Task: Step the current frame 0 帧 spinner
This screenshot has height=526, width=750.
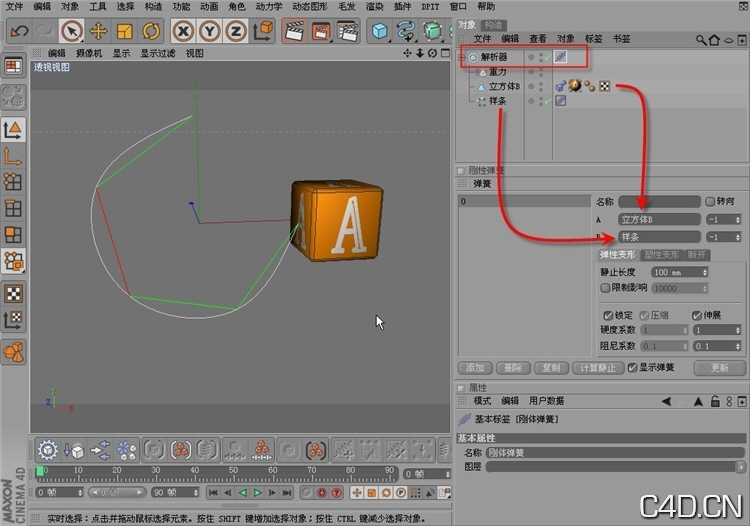Action: coord(448,474)
